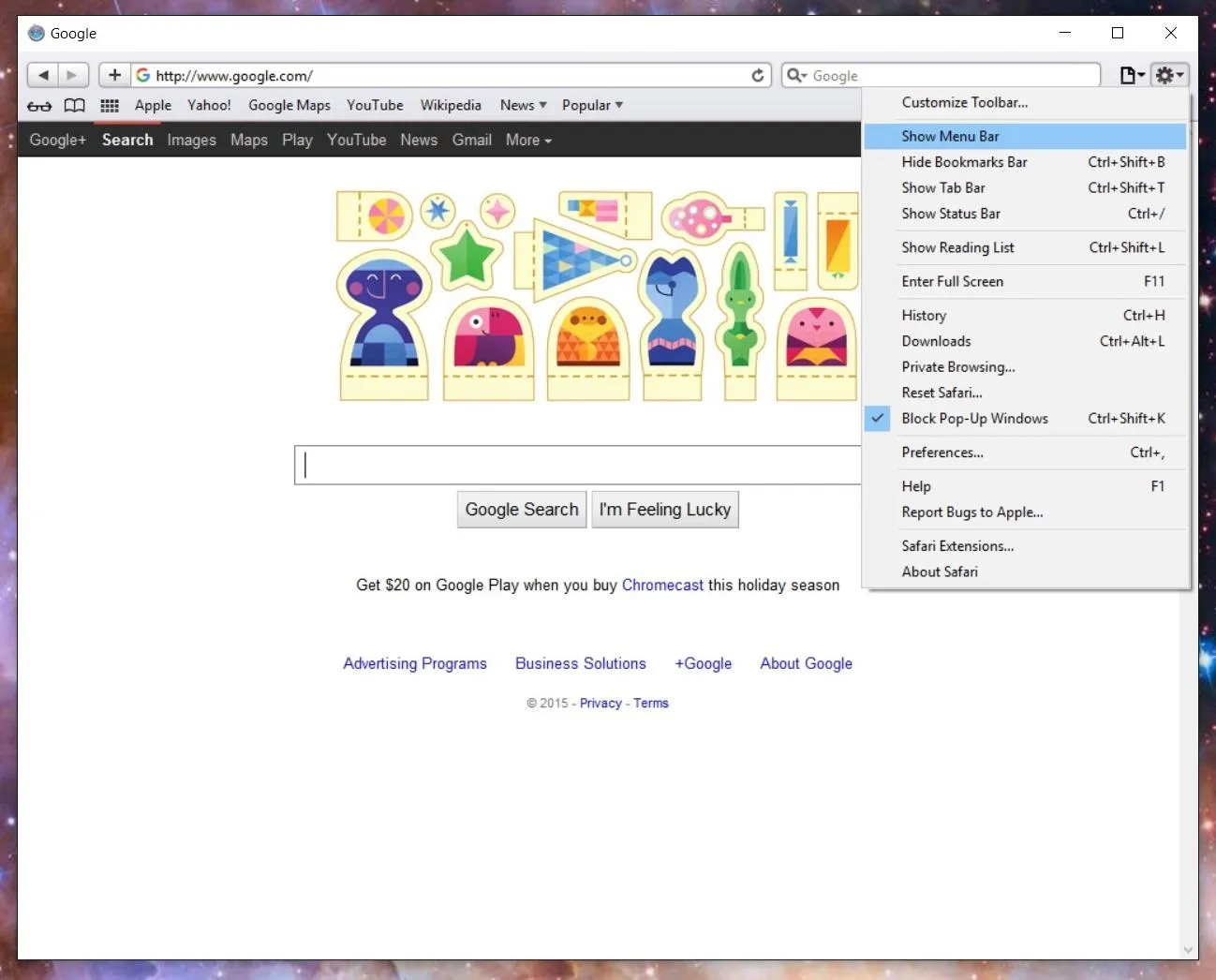
Task: Select Customize Toolbar... menu entry
Action: tap(1026, 102)
